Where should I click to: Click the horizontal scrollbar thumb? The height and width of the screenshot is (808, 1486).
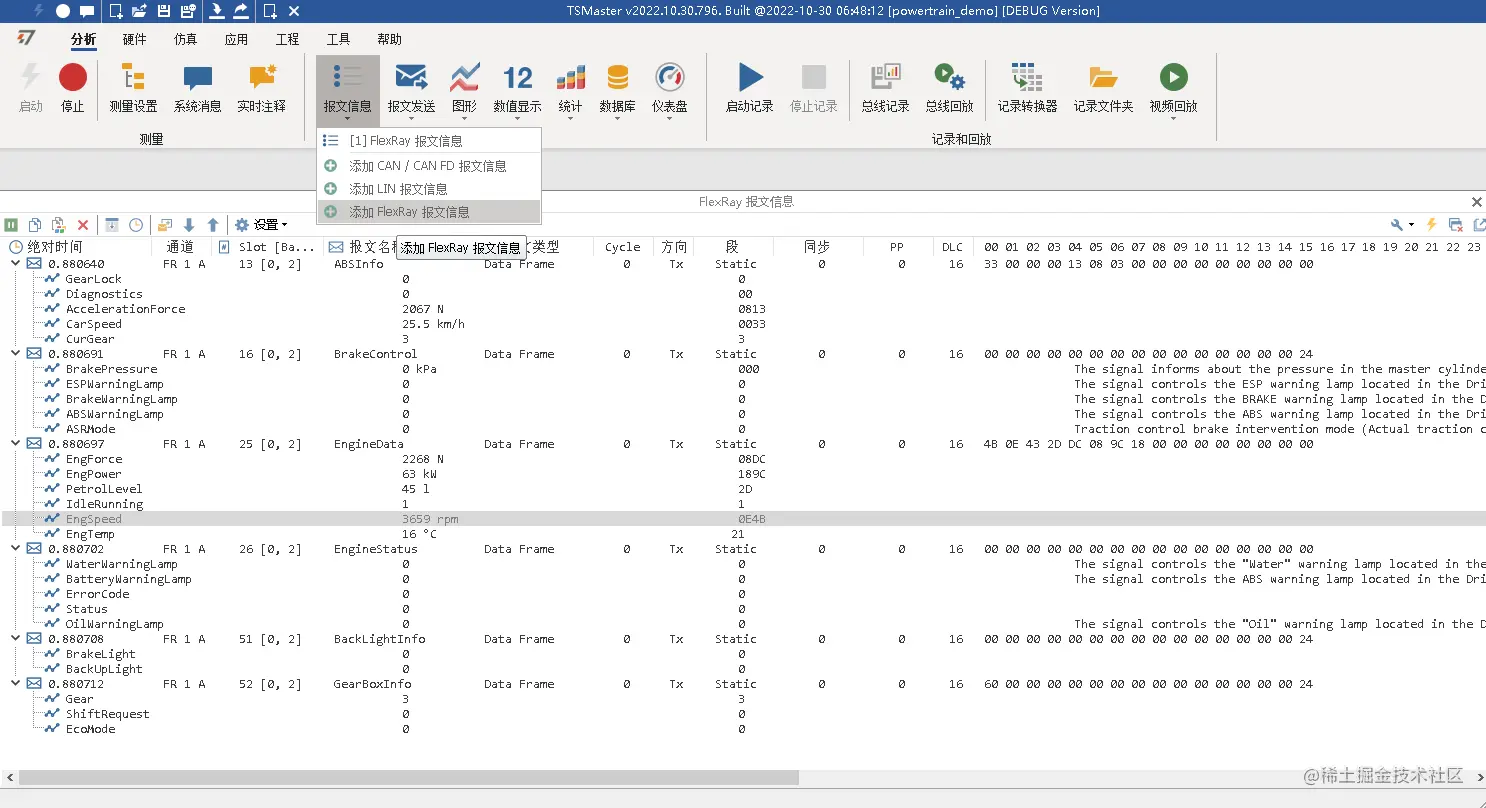point(408,777)
